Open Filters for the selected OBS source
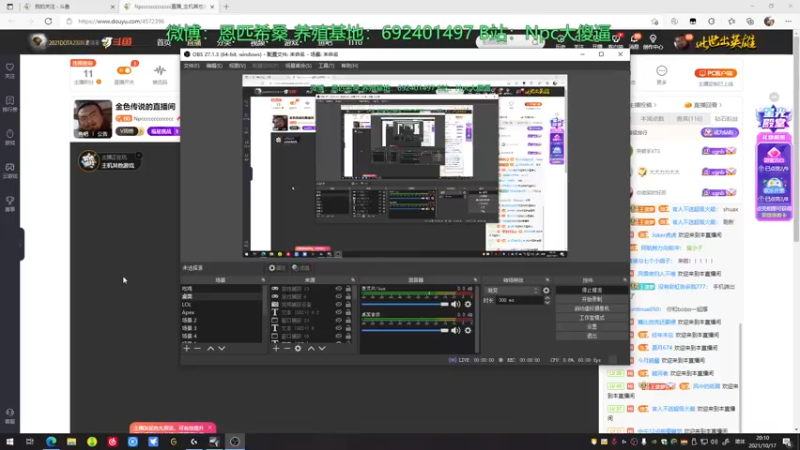Image resolution: width=800 pixels, height=450 pixels. (x=301, y=268)
